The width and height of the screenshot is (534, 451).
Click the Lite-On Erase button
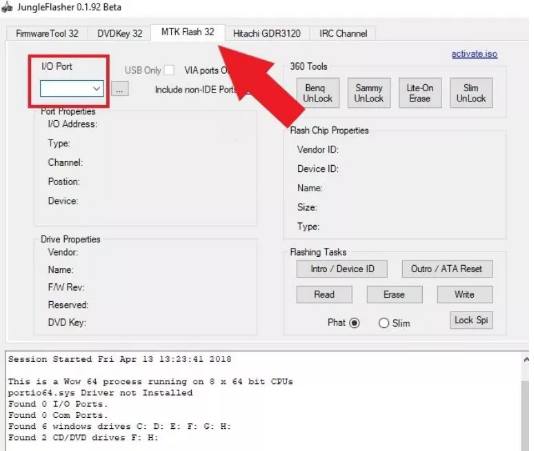(420, 93)
